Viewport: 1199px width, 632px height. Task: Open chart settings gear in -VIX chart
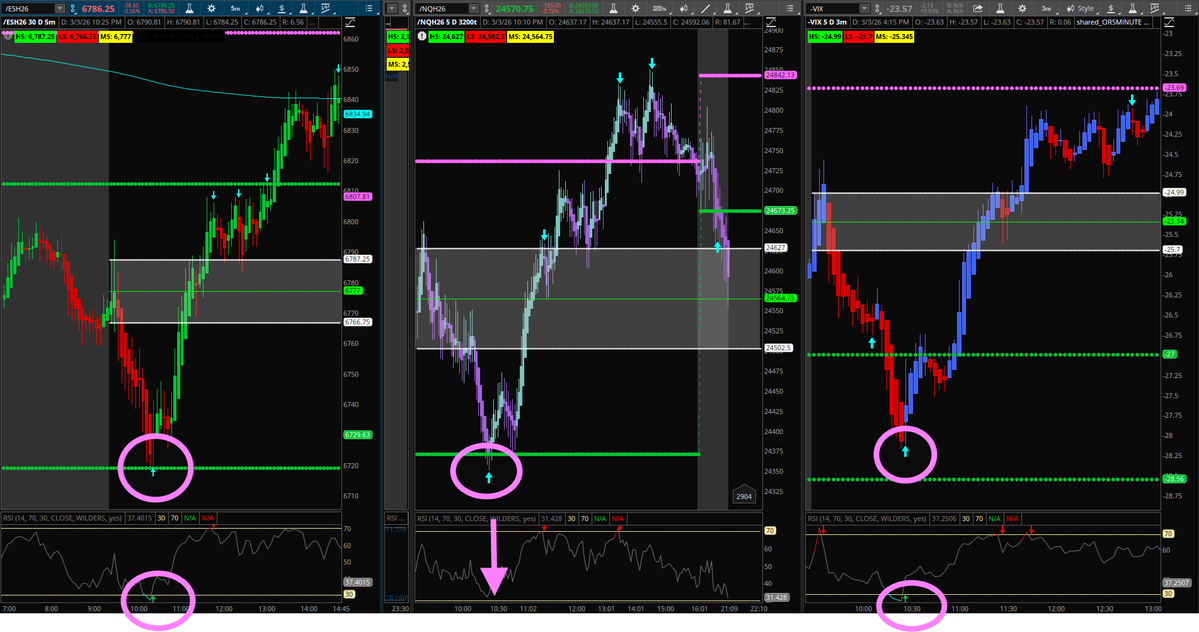pyautogui.click(x=1022, y=8)
